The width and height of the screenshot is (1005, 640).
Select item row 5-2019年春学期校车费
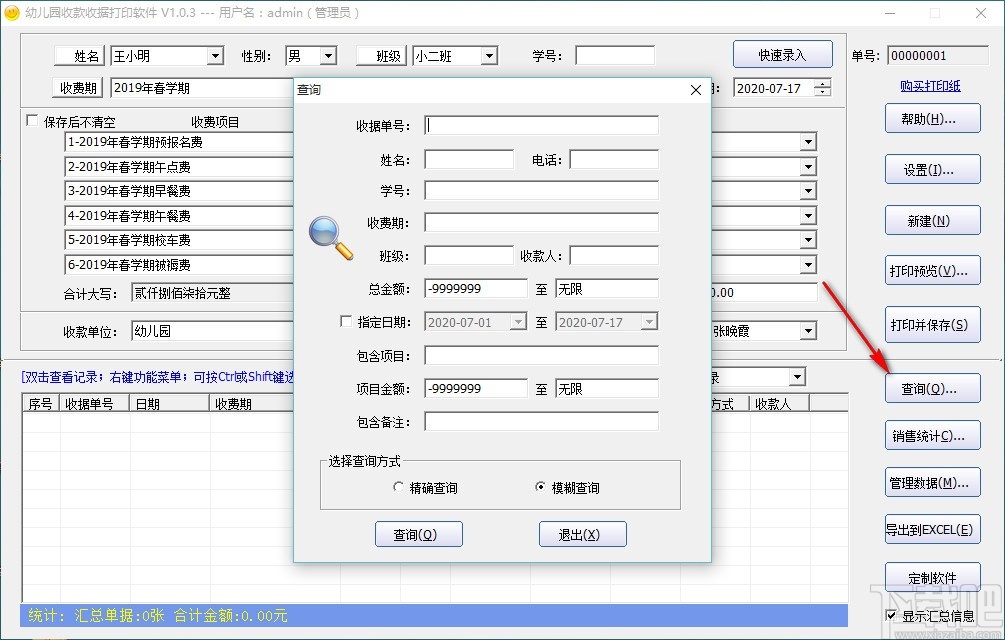click(179, 240)
